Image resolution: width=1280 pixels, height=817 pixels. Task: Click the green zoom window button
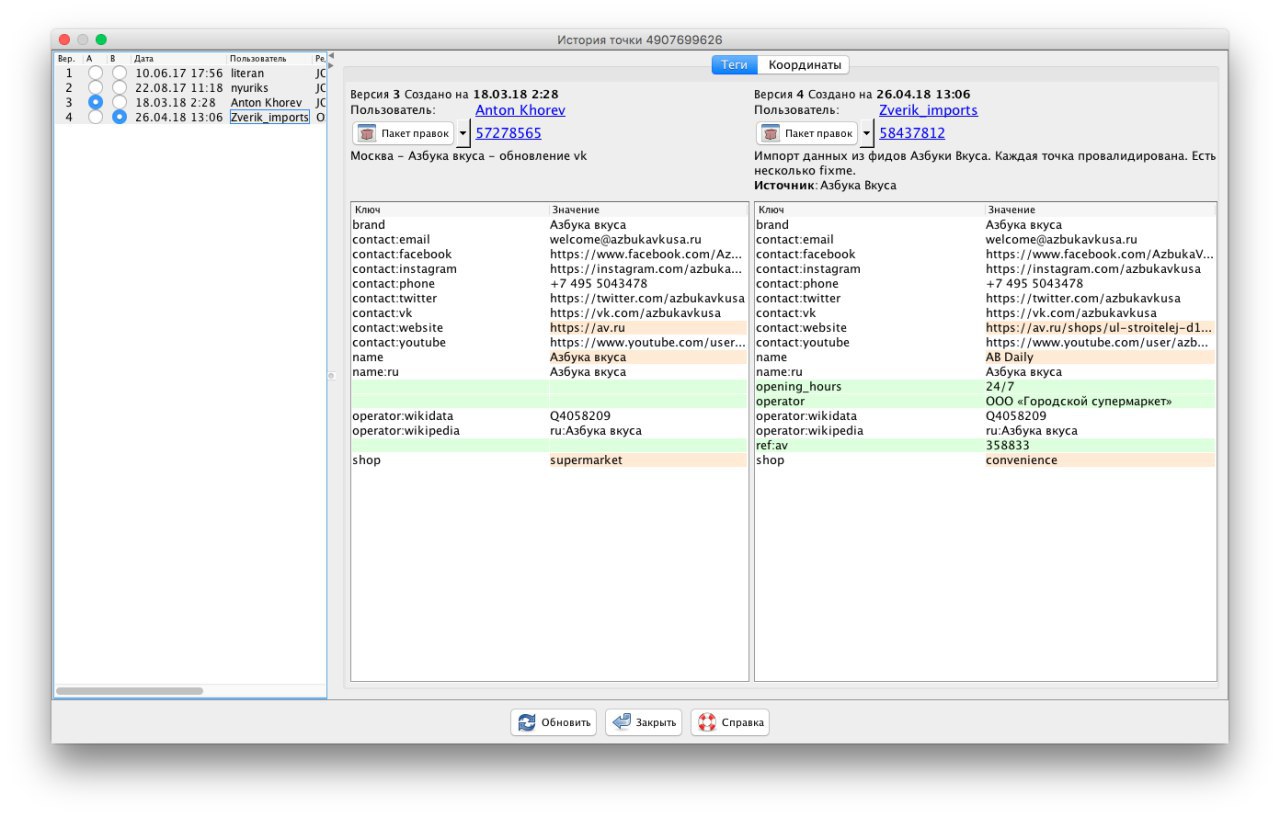tap(101, 39)
